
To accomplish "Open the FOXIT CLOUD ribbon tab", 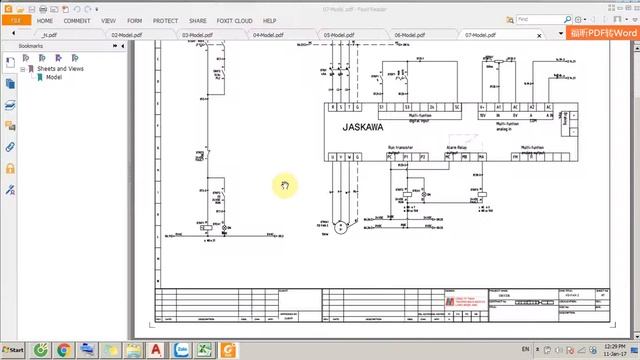I will point(234,20).
